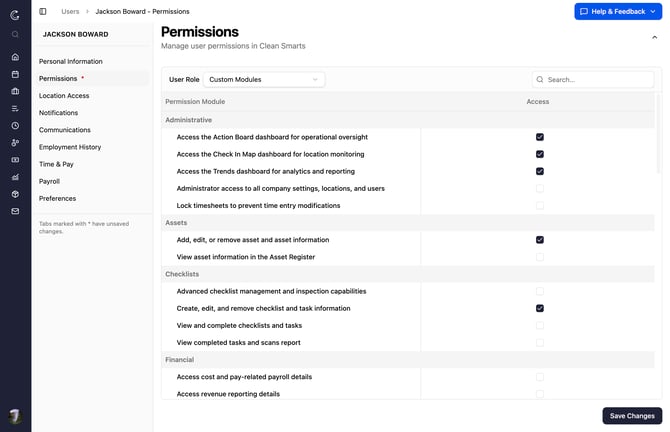Click the Save Changes button
Image resolution: width=670 pixels, height=432 pixels.
[632, 416]
